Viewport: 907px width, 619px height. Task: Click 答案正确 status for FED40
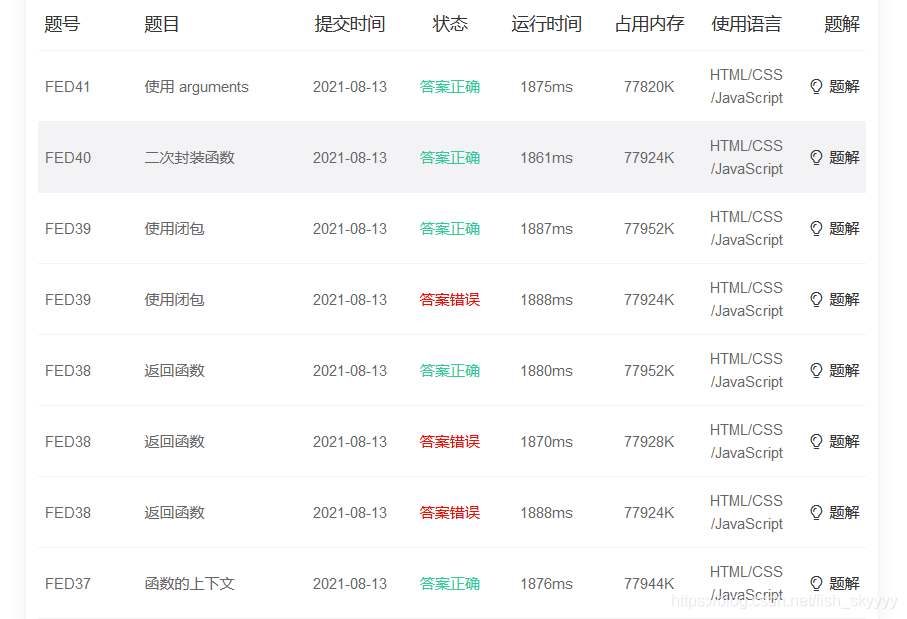point(449,157)
